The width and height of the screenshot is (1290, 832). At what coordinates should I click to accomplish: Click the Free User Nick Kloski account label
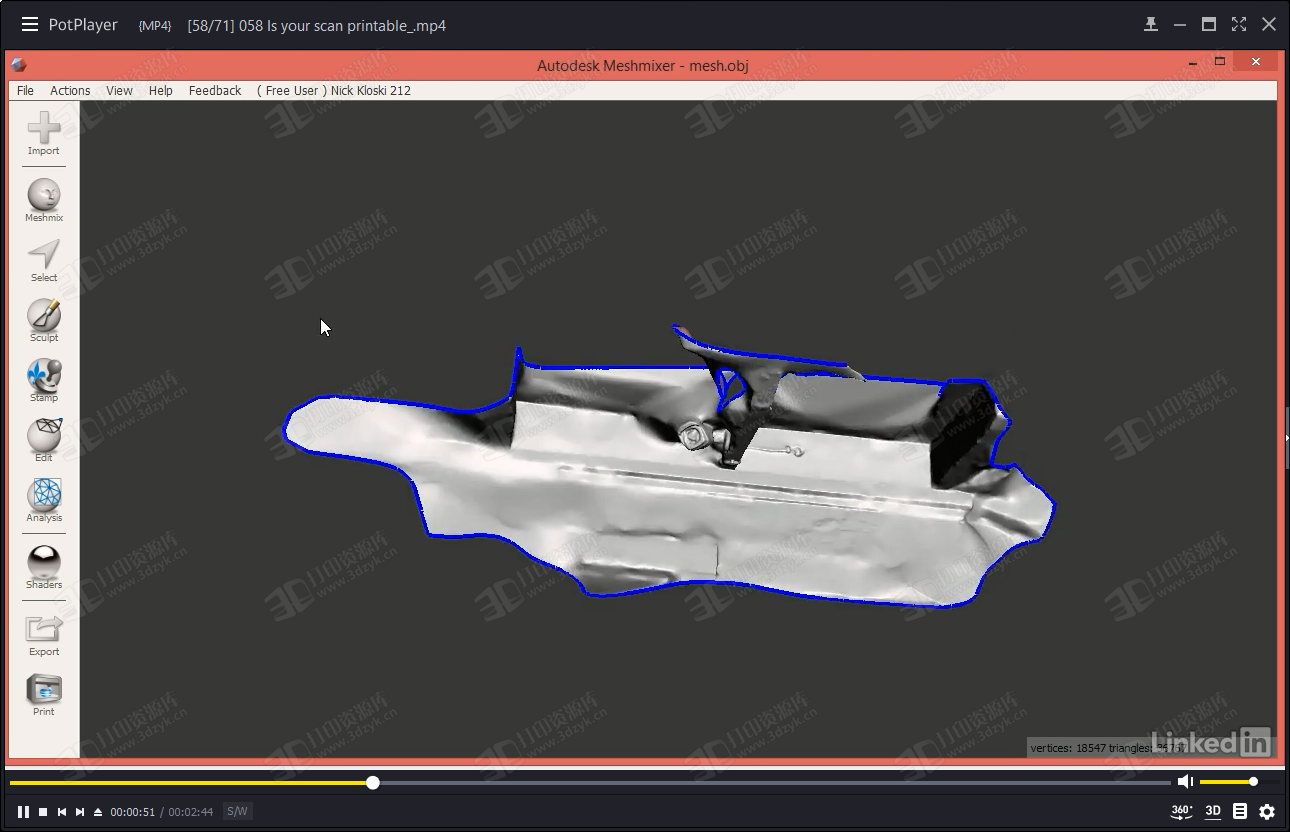[x=334, y=90]
